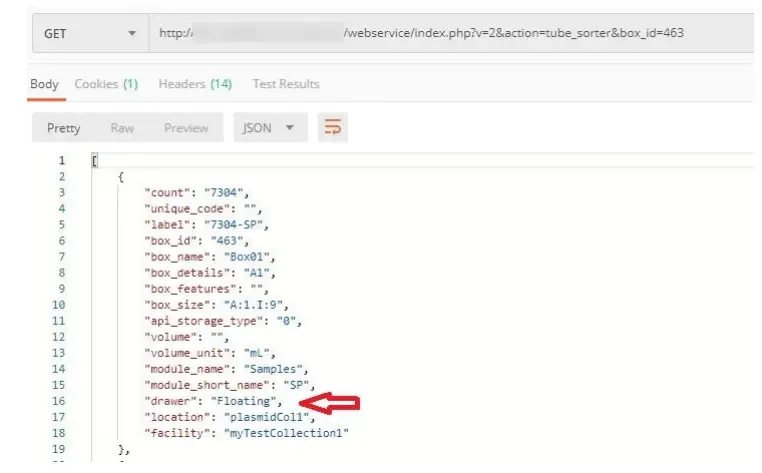Click line number 19 in gutter
The width and height of the screenshot is (762, 473).
click(59, 449)
